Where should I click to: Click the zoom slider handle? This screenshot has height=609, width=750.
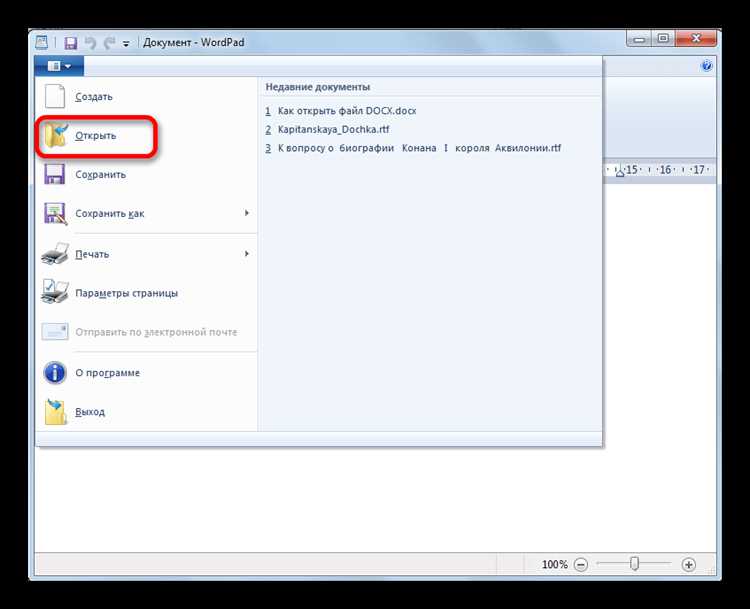tap(634, 564)
